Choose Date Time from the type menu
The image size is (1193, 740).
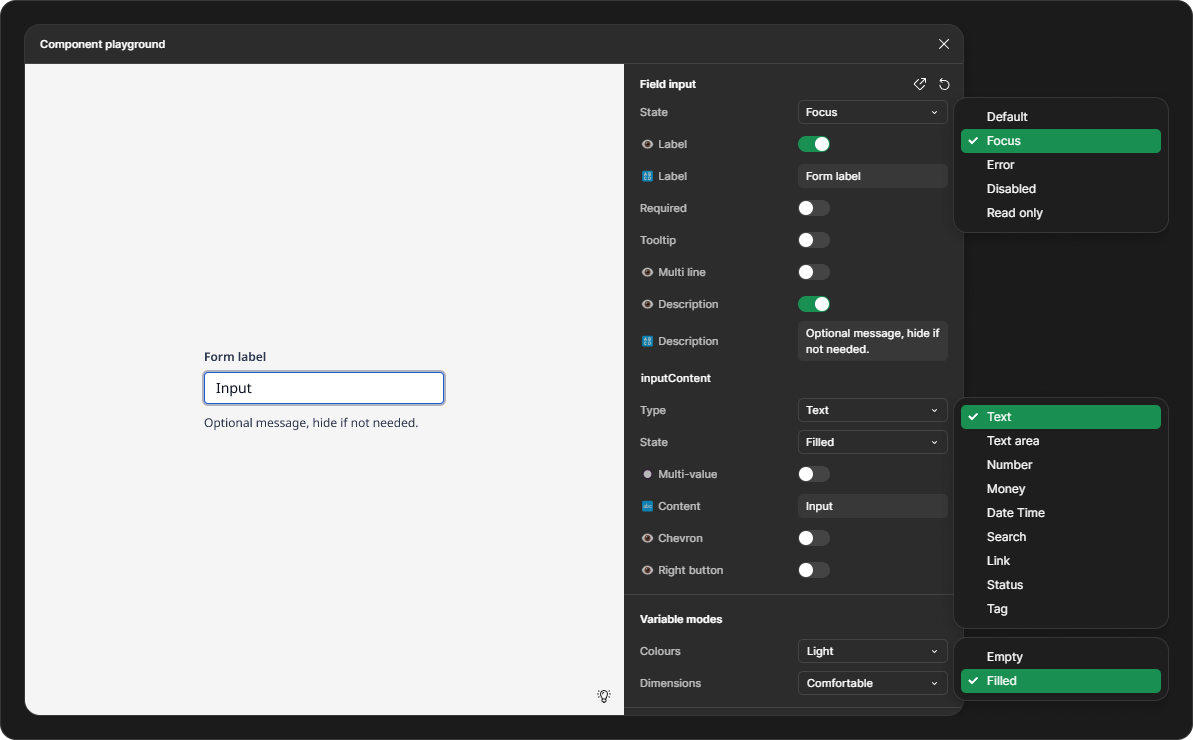1061,513
